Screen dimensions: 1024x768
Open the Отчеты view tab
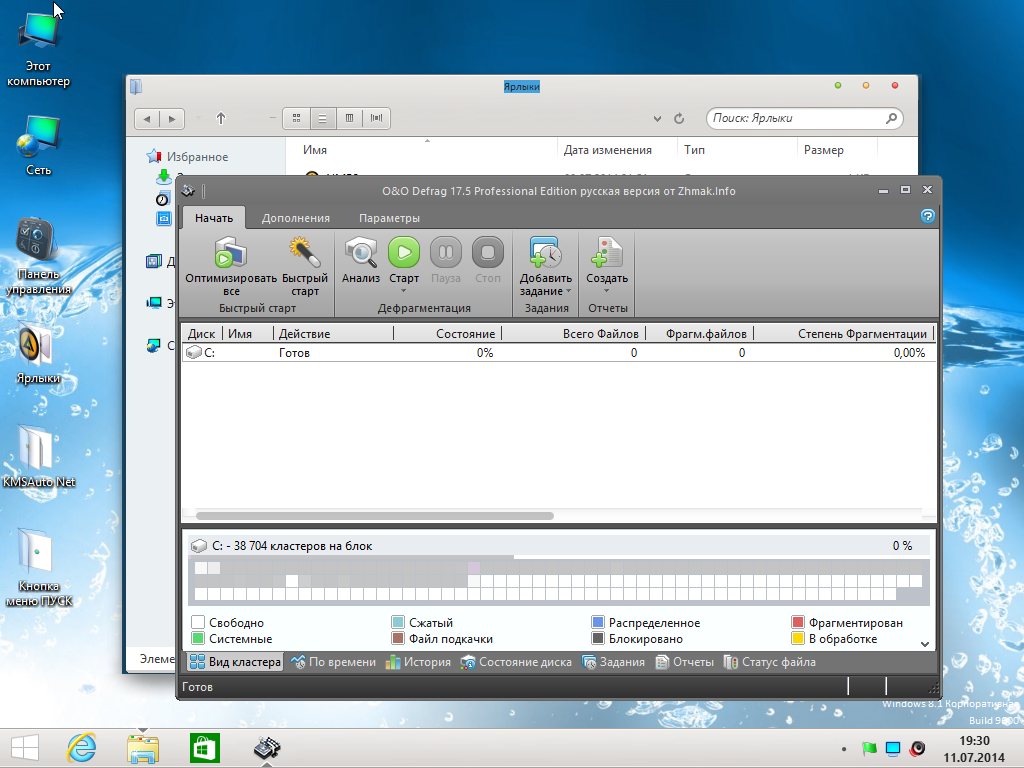click(x=684, y=662)
